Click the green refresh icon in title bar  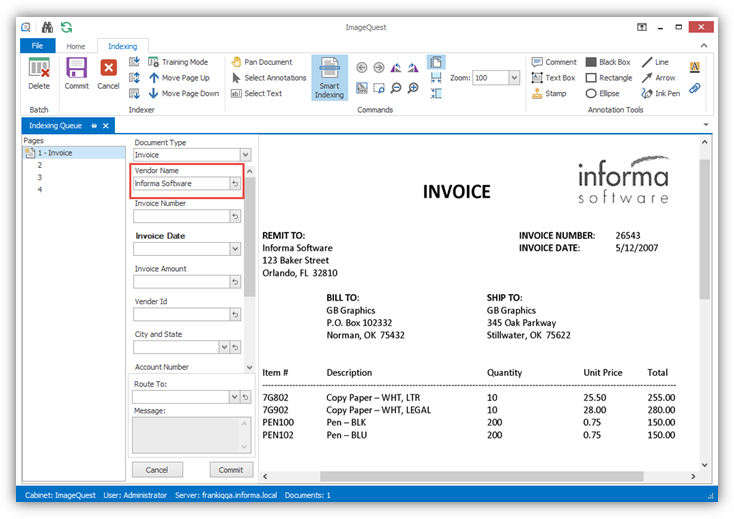point(66,27)
